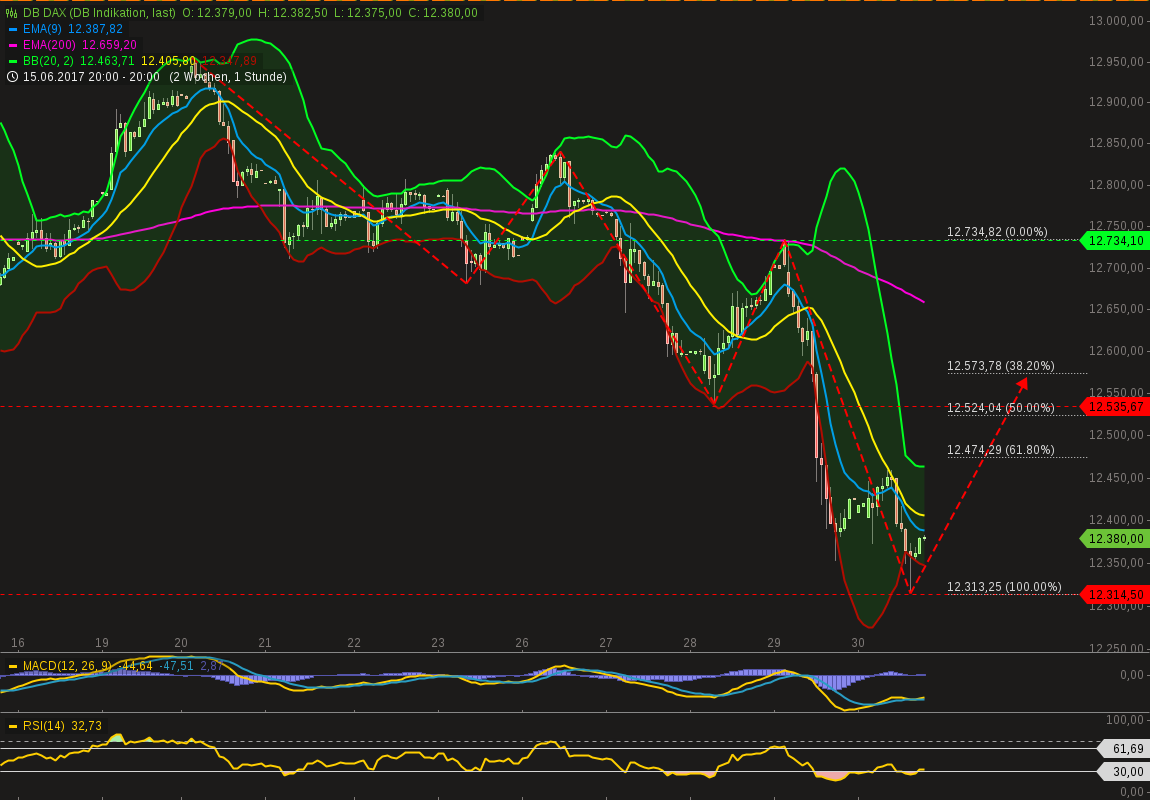This screenshot has height=800, width=1150.
Task: Click the date range 15.06.2017 20:00 - 20:00
Action: pos(90,77)
